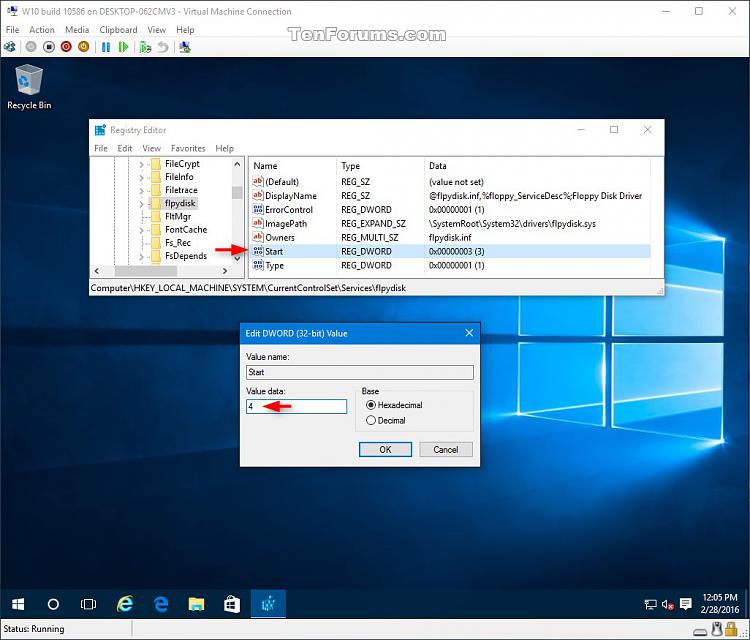Expand the FileInfo registry key
Viewport: 750px width, 640px height.
pyautogui.click(x=141, y=177)
